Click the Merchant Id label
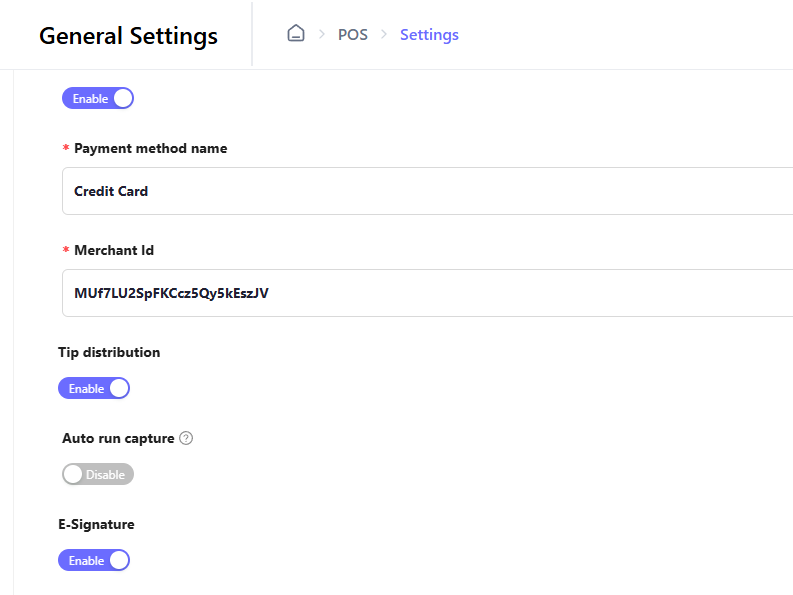The width and height of the screenshot is (793, 595). pyautogui.click(x=114, y=250)
